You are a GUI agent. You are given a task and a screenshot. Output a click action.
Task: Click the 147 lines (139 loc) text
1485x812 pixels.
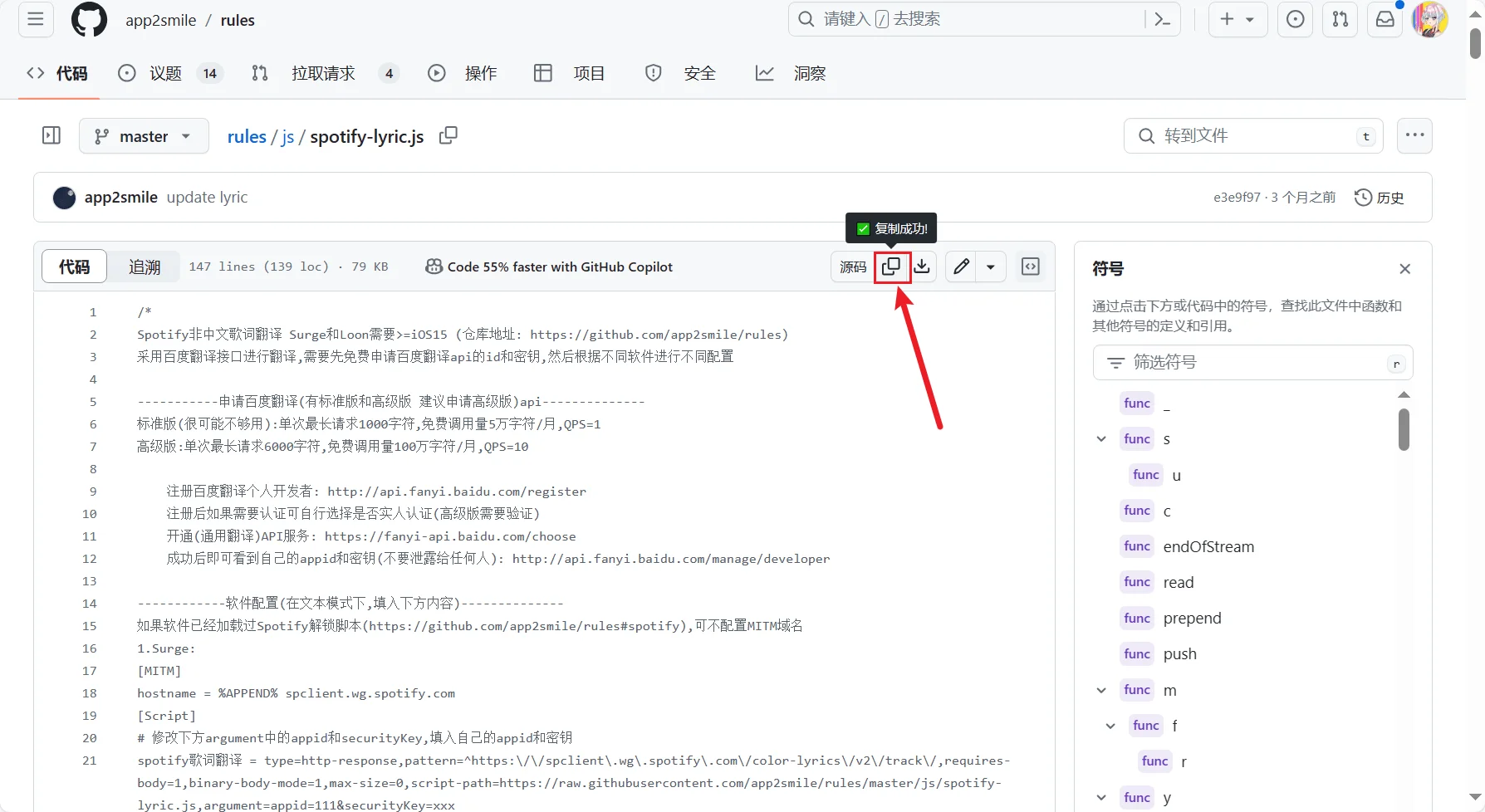coord(258,267)
